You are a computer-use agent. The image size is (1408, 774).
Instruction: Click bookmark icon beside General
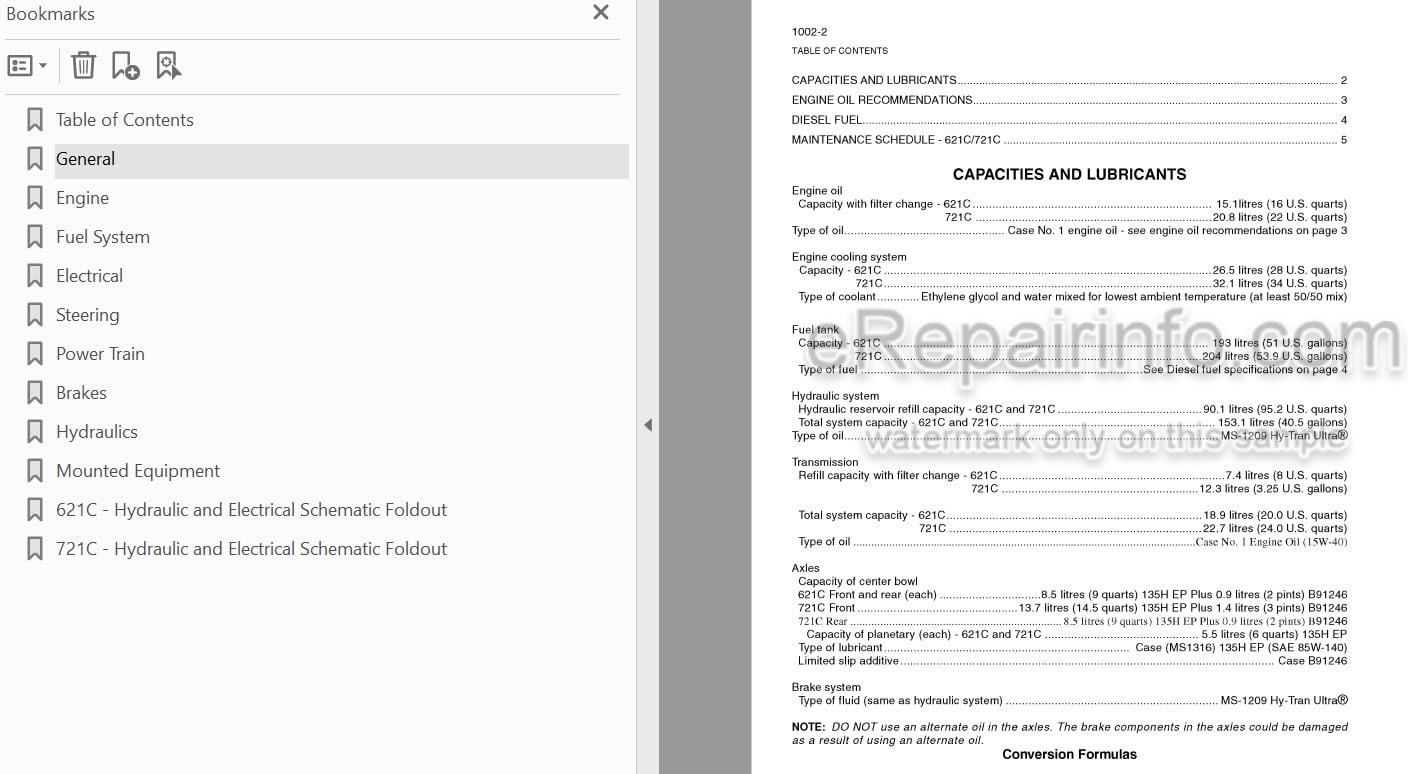click(35, 159)
